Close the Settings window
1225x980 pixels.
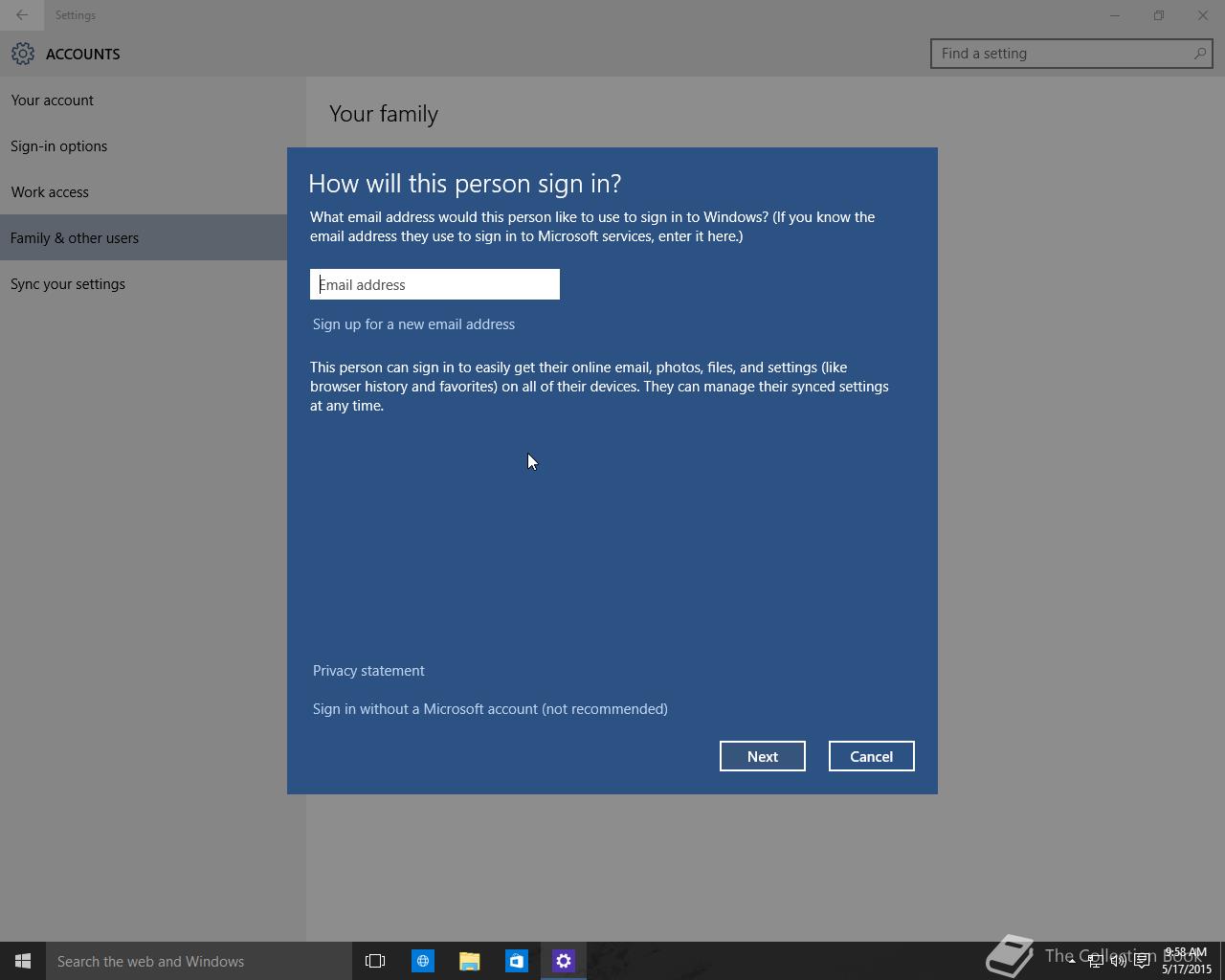(1203, 15)
